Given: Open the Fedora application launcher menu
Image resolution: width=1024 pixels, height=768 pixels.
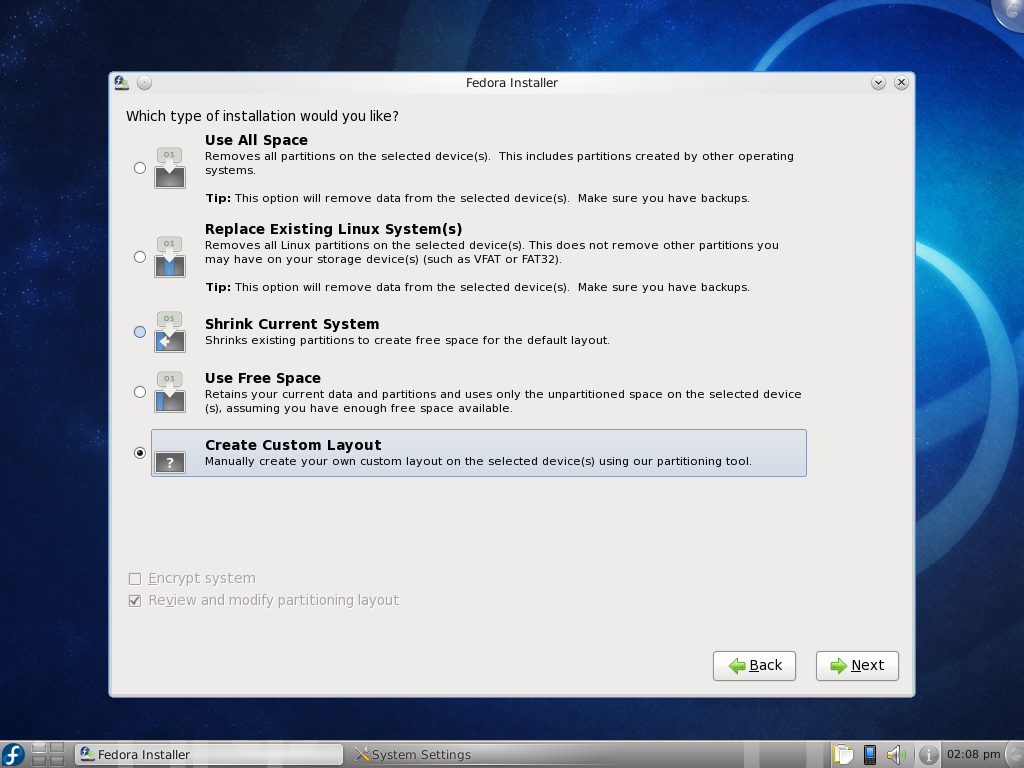Looking at the screenshot, I should point(12,754).
